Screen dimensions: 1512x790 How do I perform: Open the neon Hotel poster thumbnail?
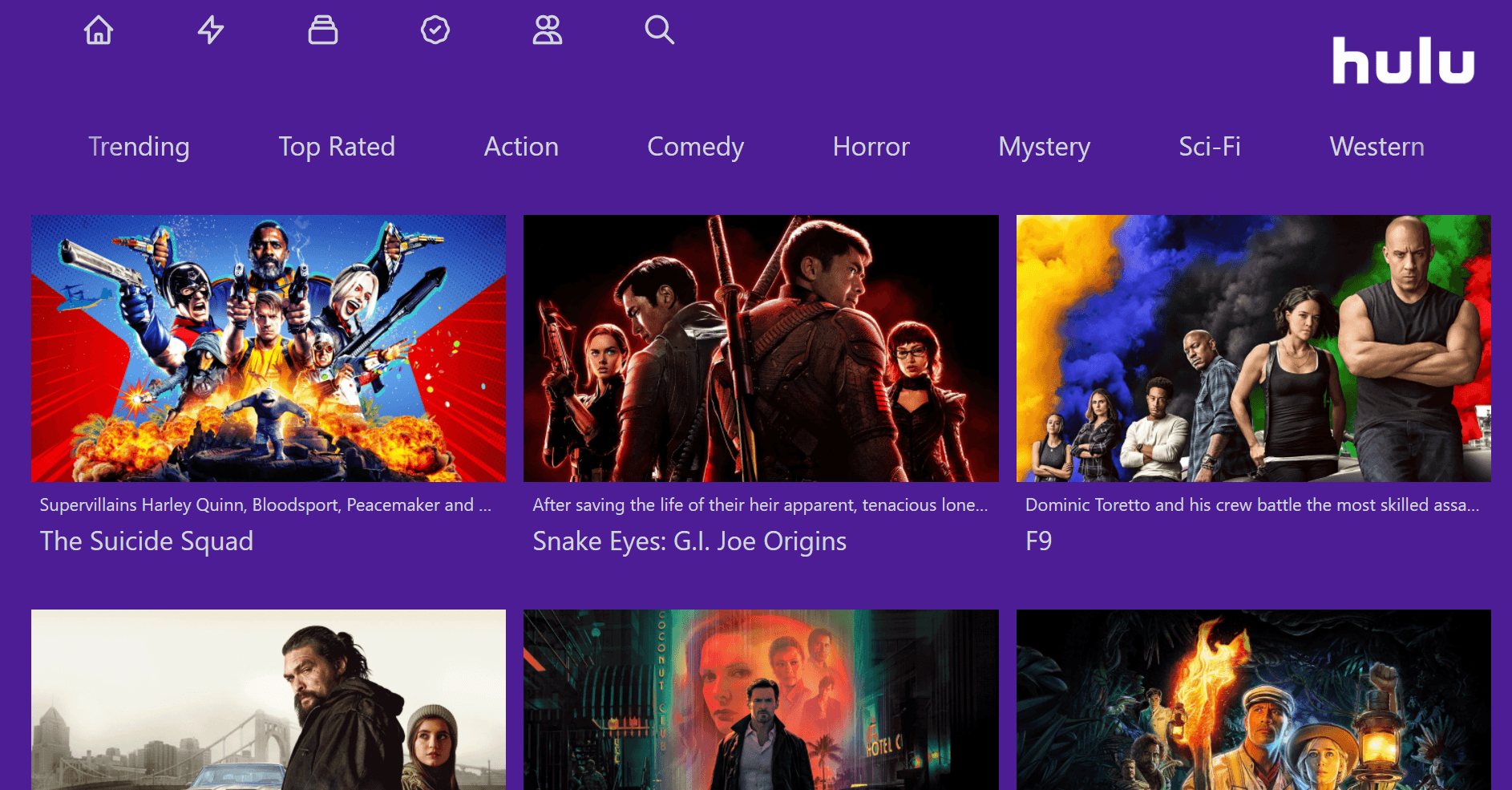761,699
